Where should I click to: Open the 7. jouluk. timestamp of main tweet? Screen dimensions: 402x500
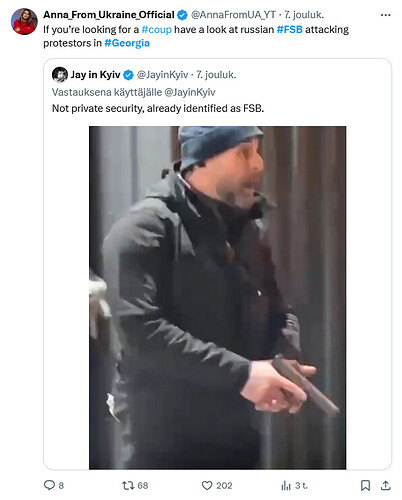point(303,15)
